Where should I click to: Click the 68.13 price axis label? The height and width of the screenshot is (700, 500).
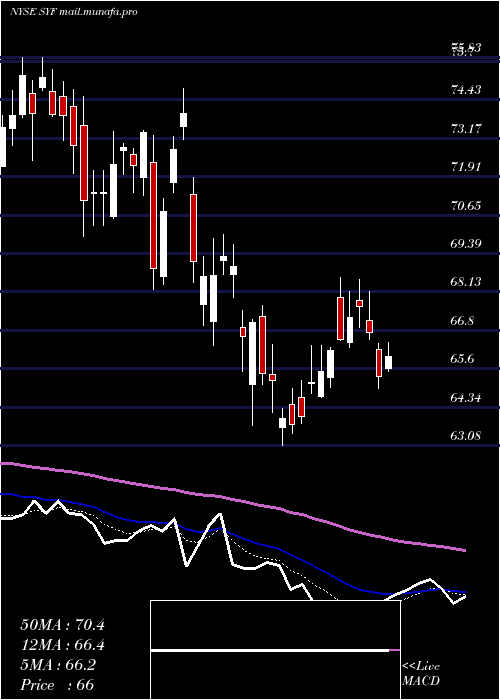[x=466, y=282]
